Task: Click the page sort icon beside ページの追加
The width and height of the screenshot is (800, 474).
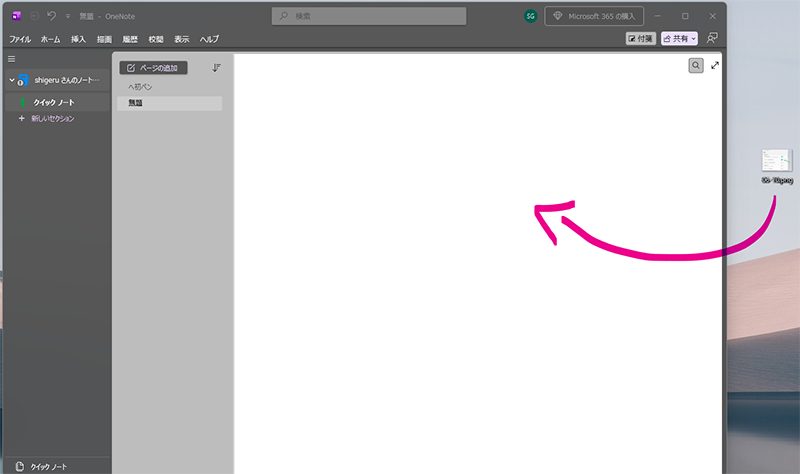Action: pos(216,68)
